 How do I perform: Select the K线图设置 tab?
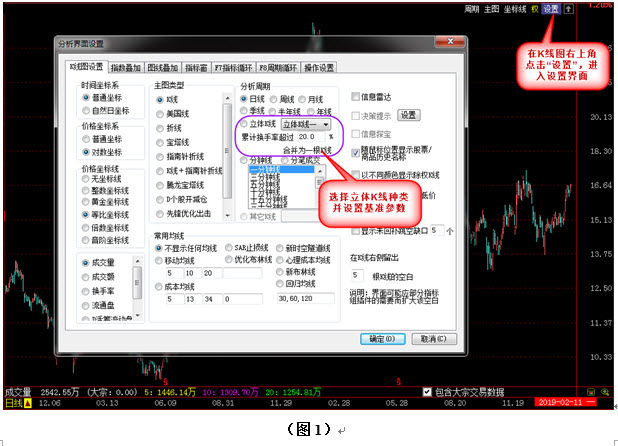click(86, 67)
